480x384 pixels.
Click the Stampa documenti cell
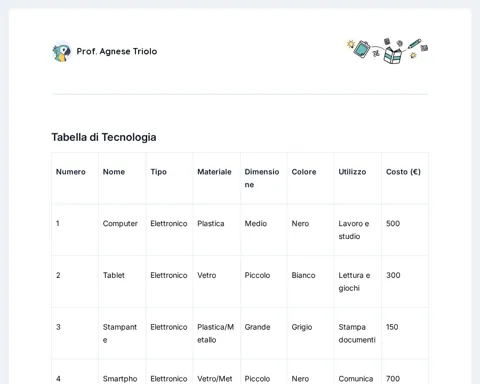[x=357, y=333]
